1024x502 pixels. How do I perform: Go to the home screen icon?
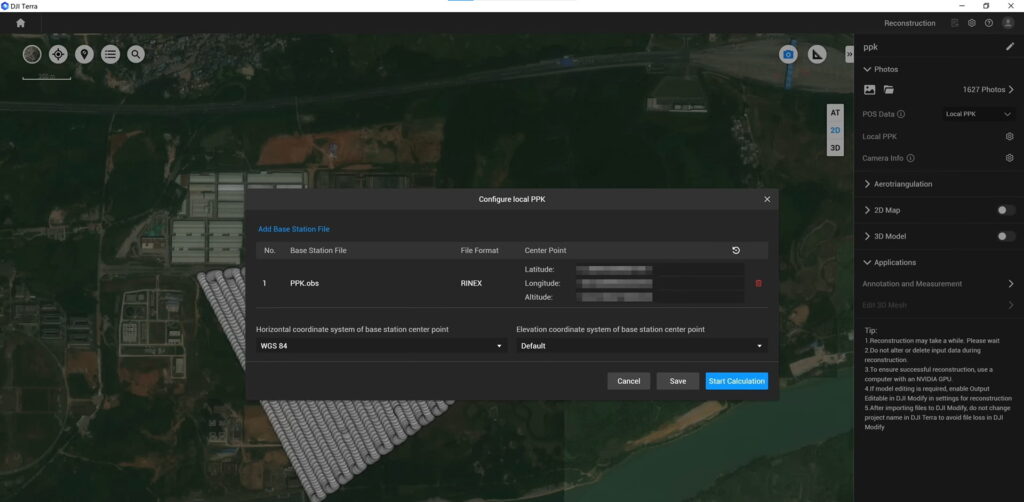coord(21,23)
